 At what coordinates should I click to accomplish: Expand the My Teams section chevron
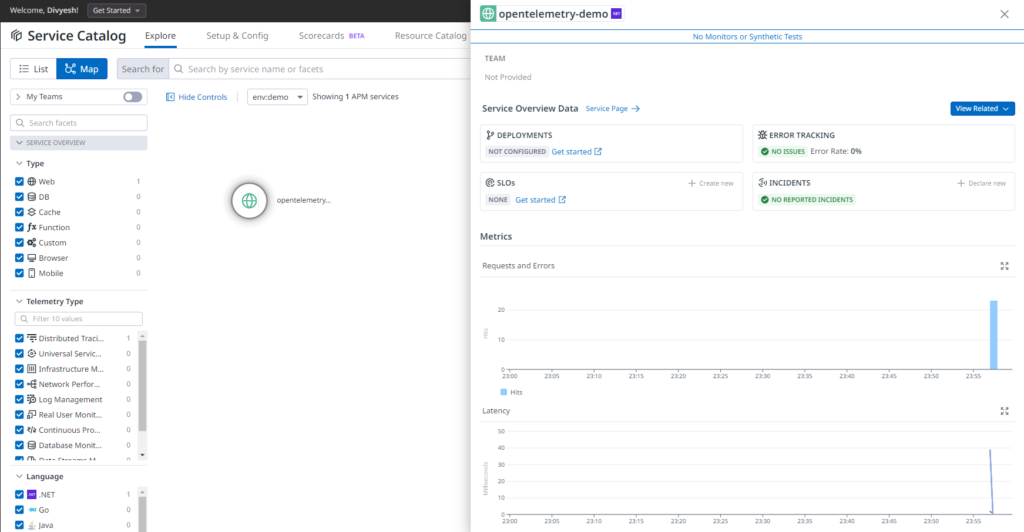(18, 97)
